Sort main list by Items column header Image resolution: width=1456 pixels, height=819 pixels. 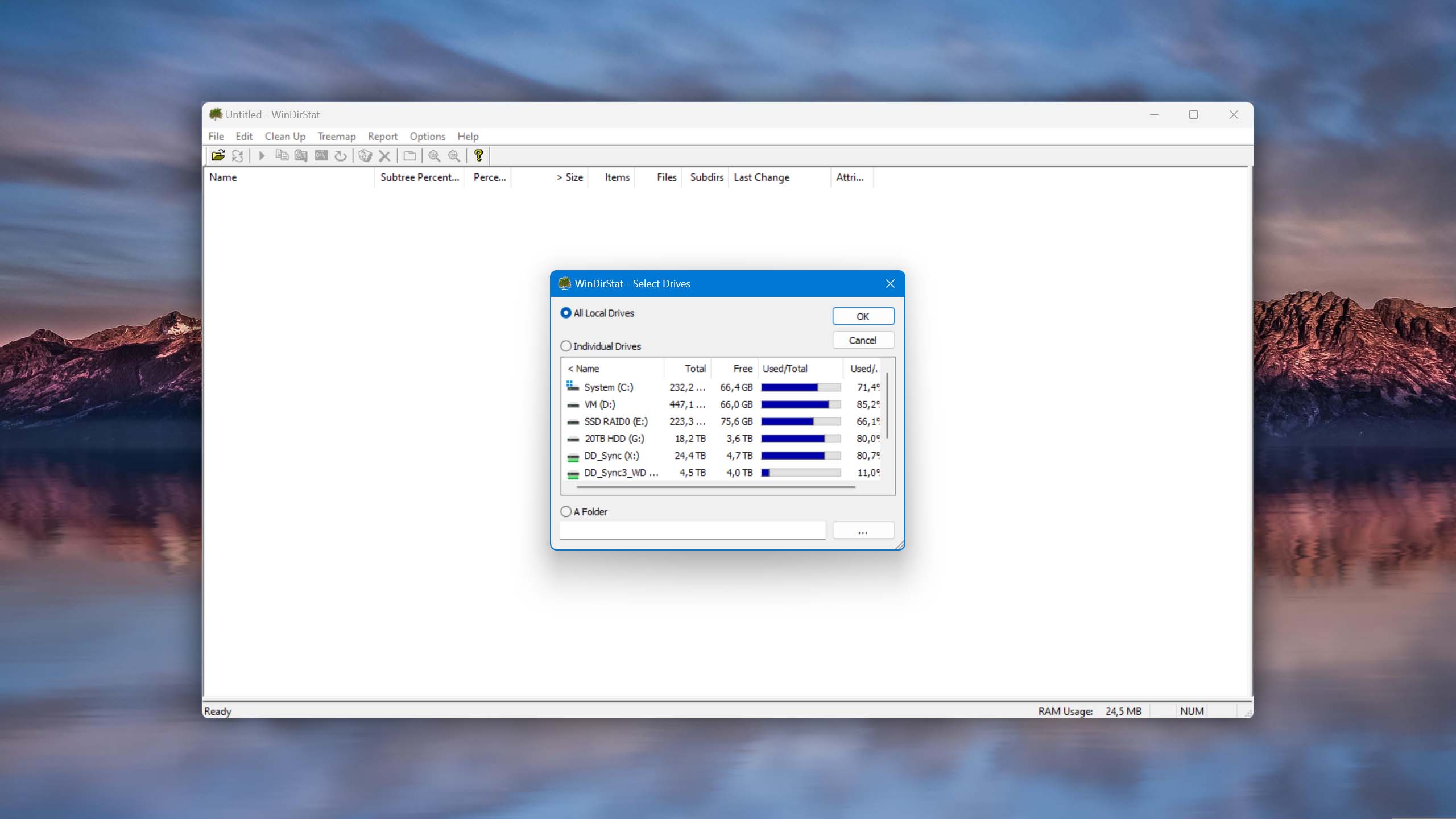[611, 177]
